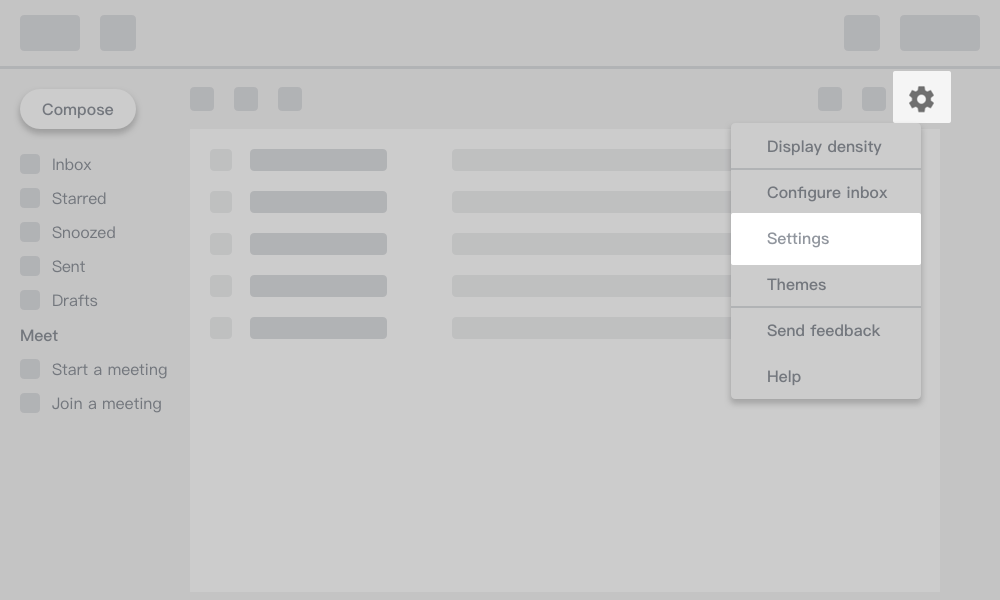Select Configure inbox in the dropdown menu
This screenshot has height=600, width=1000.
(x=827, y=193)
